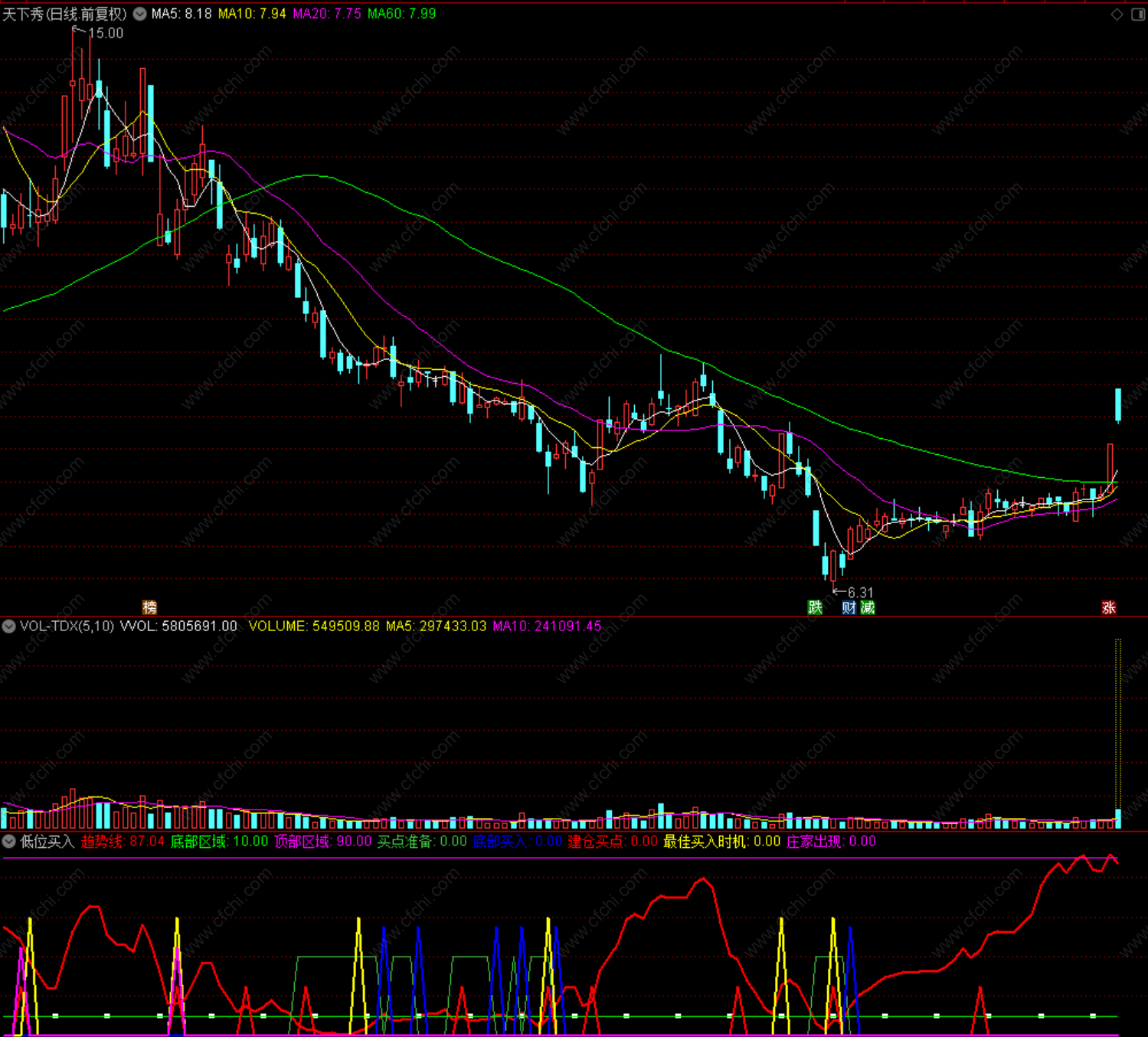Expand the 低位买入 indicator dropdown arrow
This screenshot has width=1148, height=1037.
click(8, 841)
